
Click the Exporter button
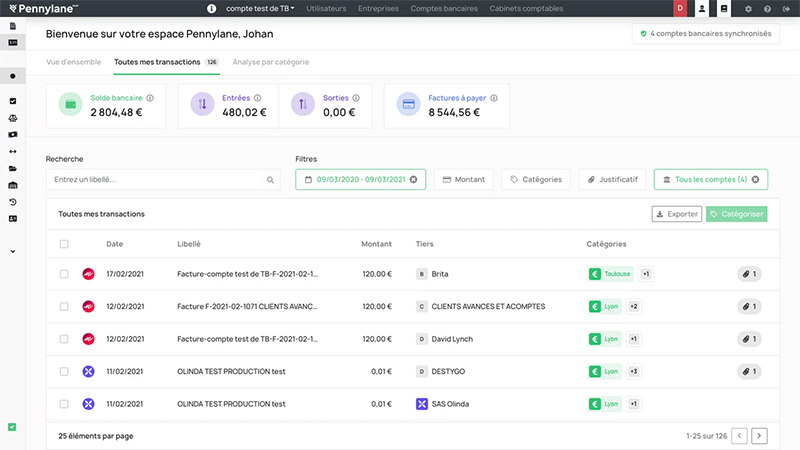[x=676, y=214]
